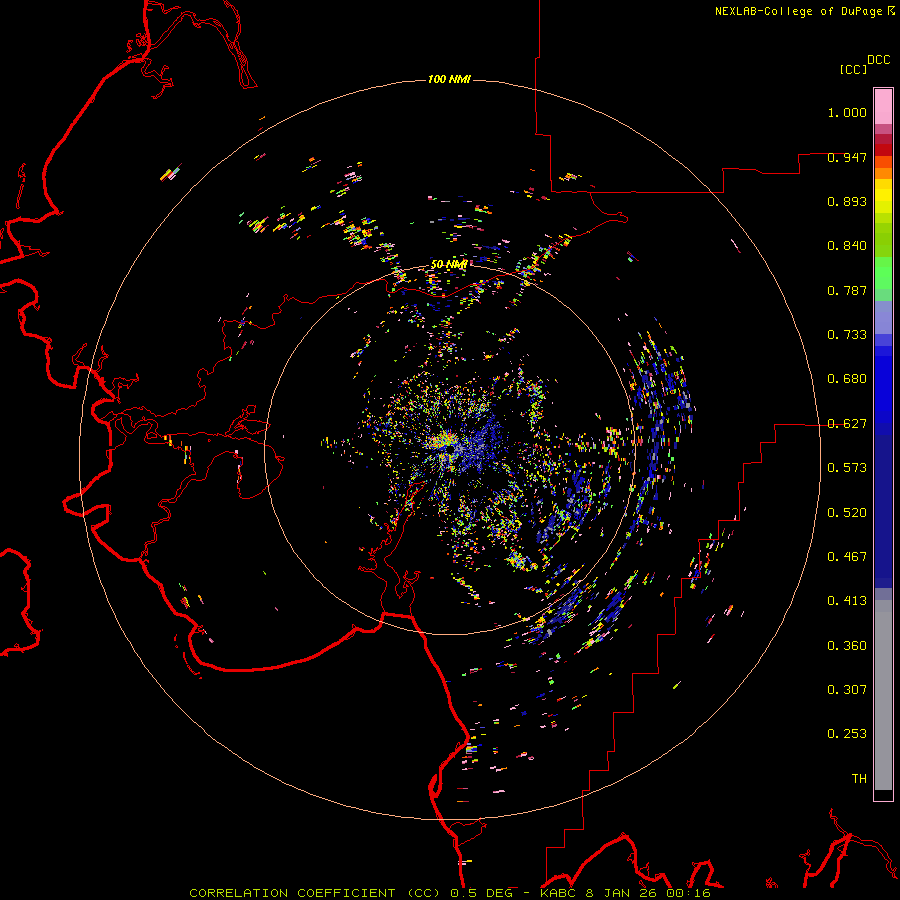Select the 0.467 scale value

(847, 557)
